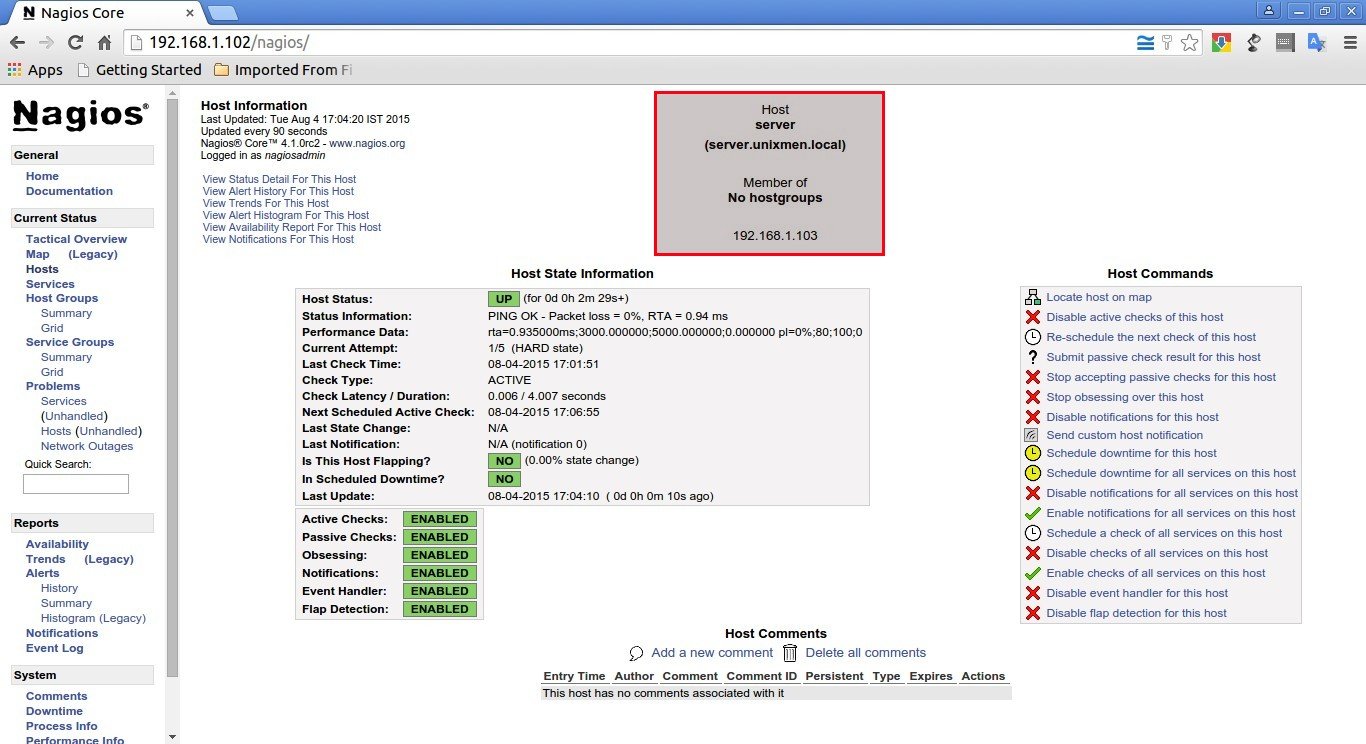1366x744 pixels.
Task: Click the browser back arrow
Action: click(x=17, y=43)
